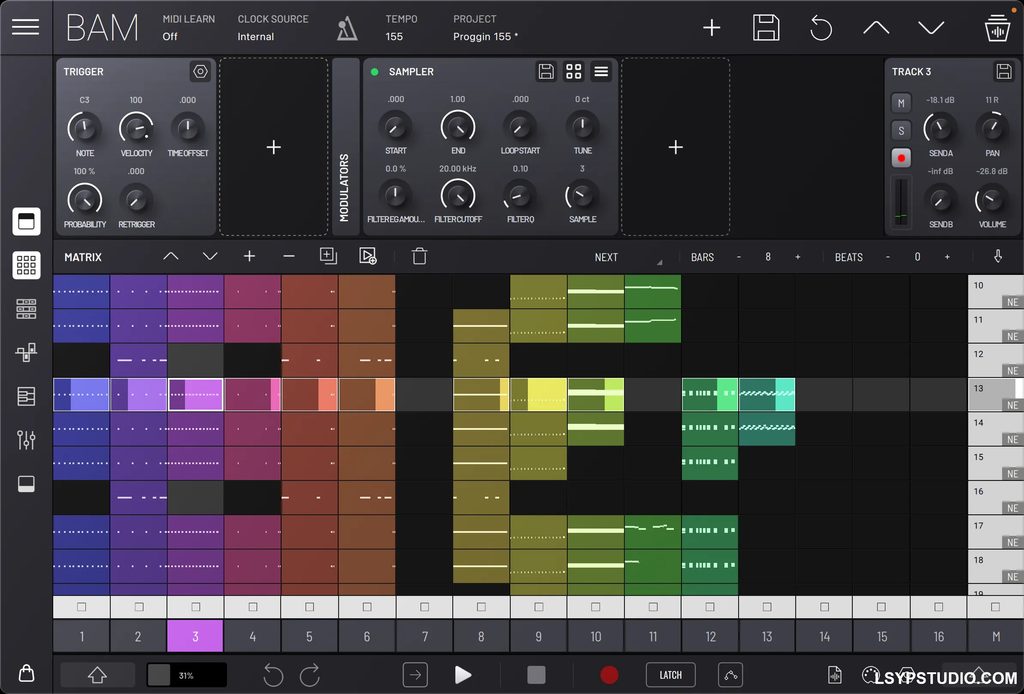Open the mixer sliders view in sidebar
The image size is (1024, 694).
[26, 440]
